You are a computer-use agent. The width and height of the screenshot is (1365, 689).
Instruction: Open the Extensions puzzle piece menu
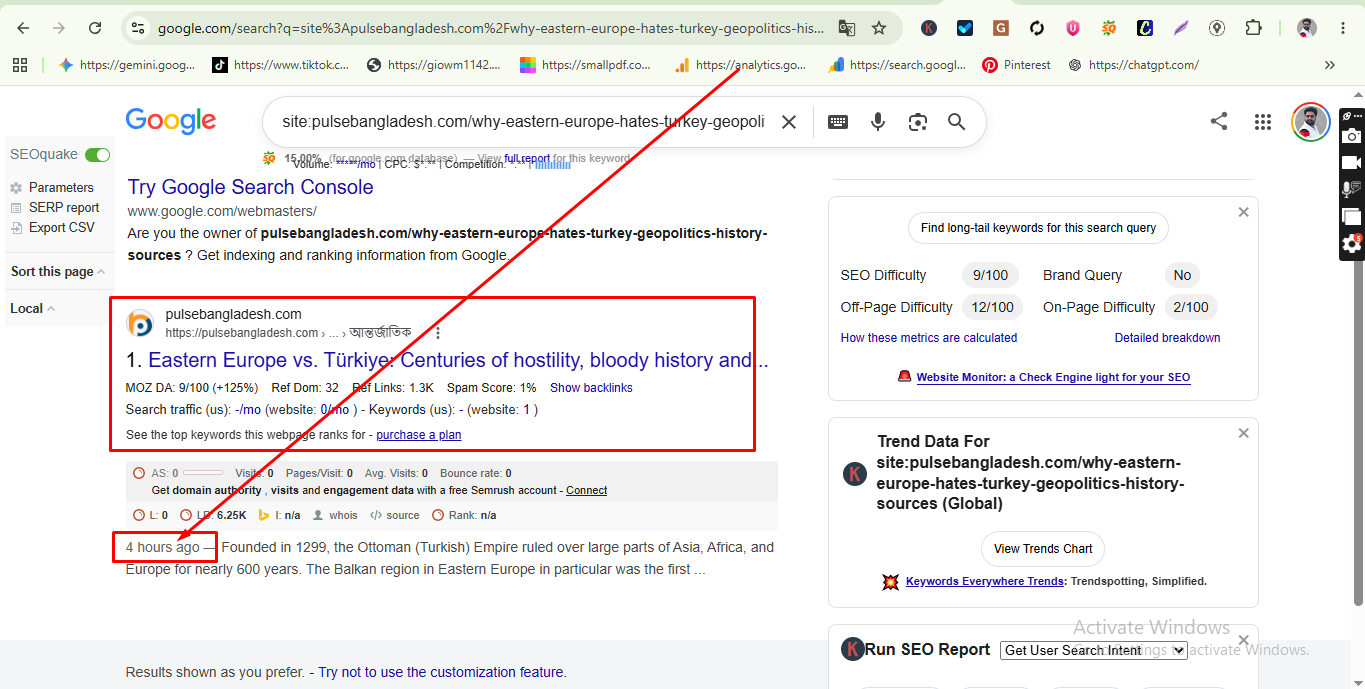(1253, 28)
